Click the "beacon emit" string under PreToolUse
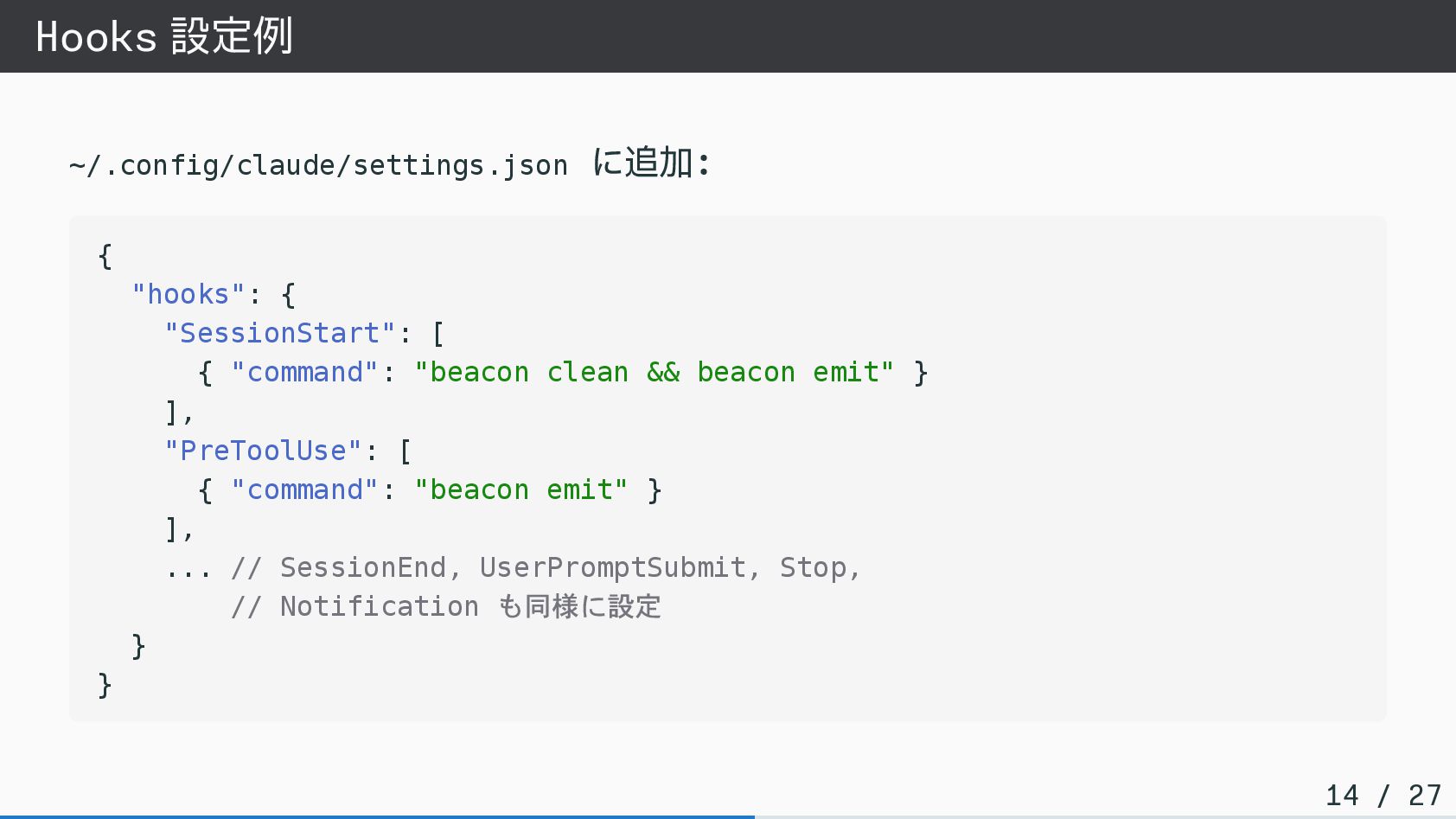 coord(520,489)
